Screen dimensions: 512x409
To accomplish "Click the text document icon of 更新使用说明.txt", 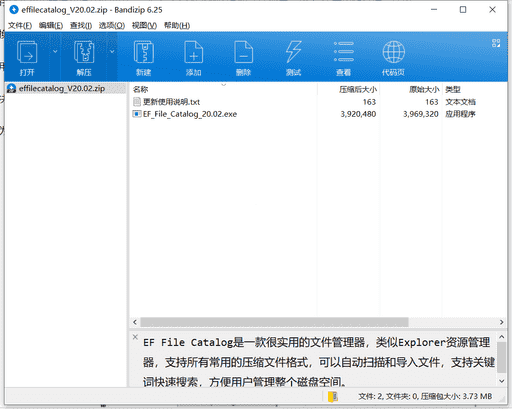I will 137,102.
